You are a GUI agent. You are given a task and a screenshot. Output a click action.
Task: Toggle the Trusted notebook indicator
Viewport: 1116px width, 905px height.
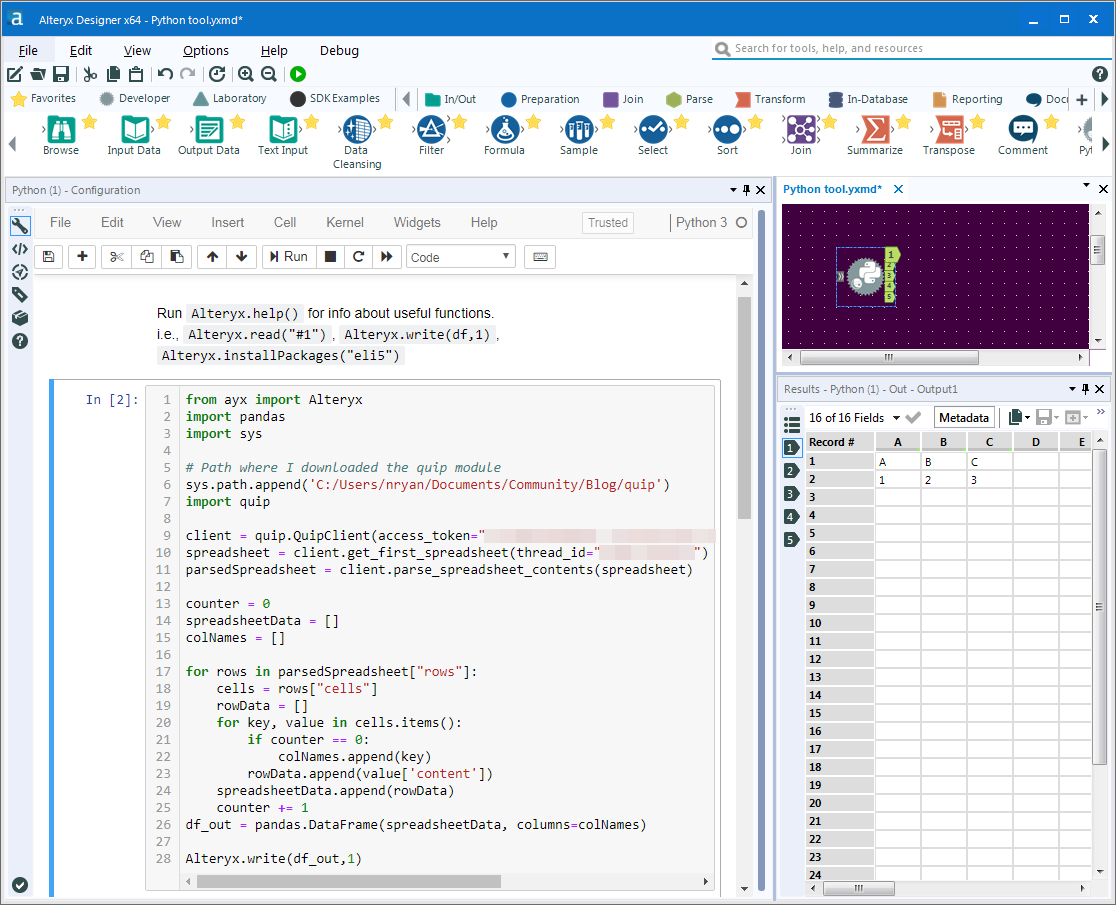(607, 223)
